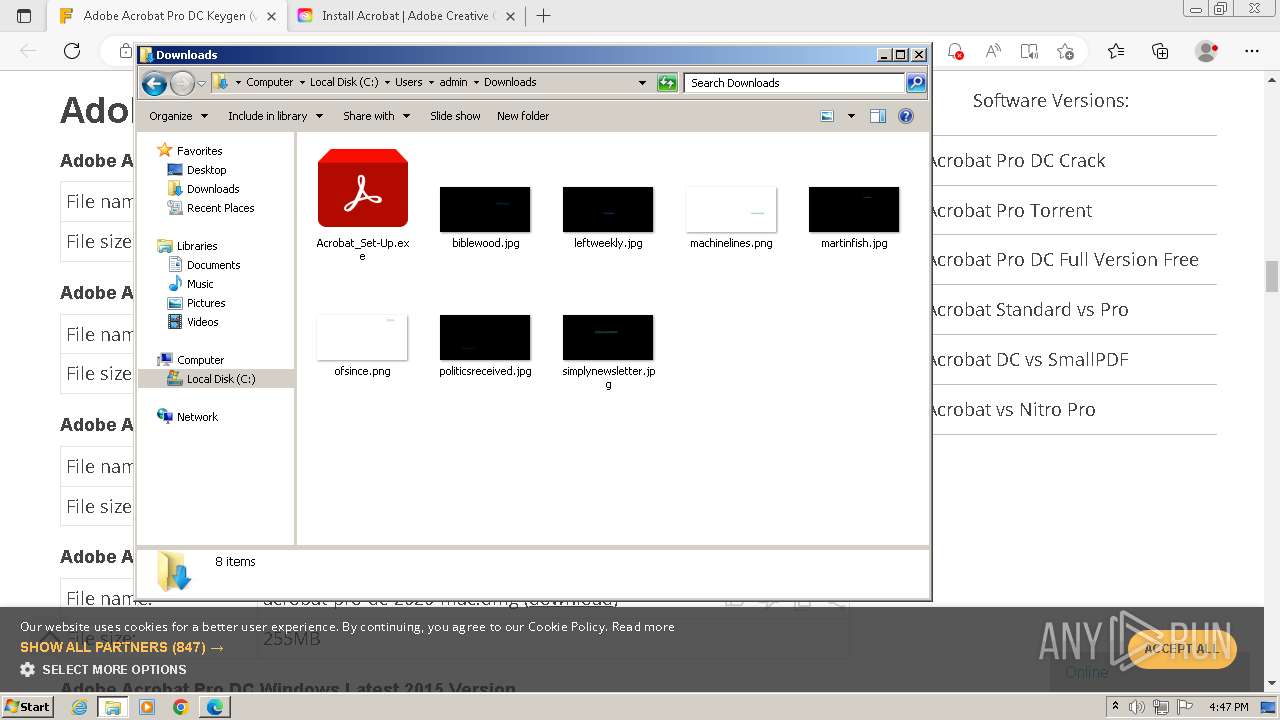Open the address bar previous locations dropdown

pyautogui.click(x=642, y=83)
